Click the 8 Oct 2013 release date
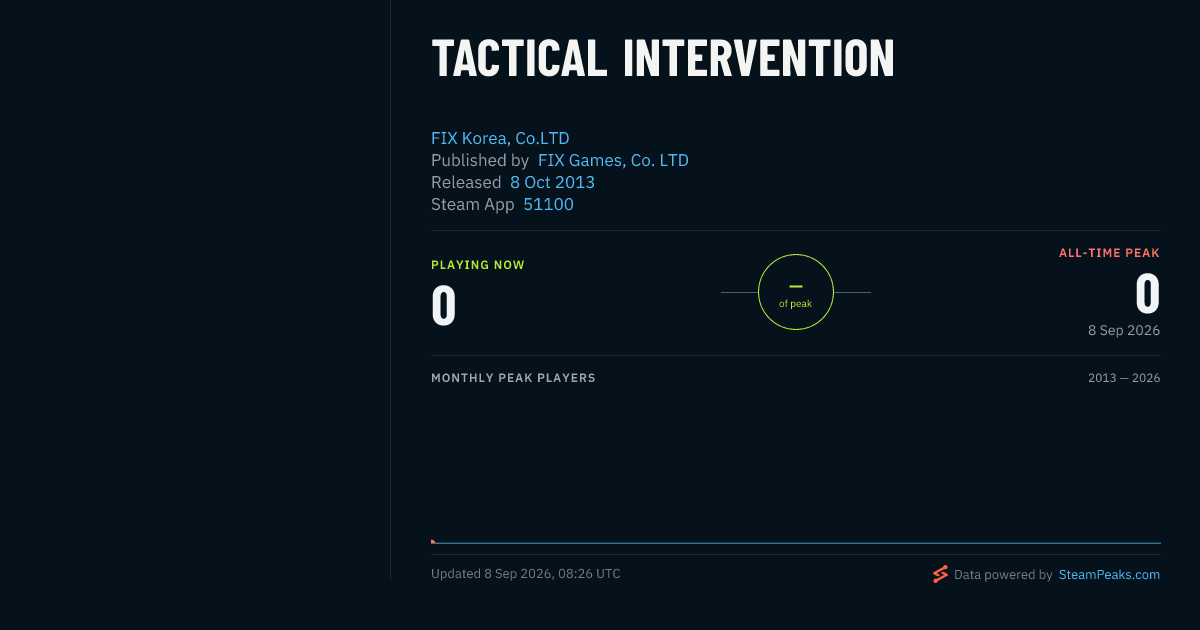This screenshot has width=1200, height=630. (x=552, y=182)
